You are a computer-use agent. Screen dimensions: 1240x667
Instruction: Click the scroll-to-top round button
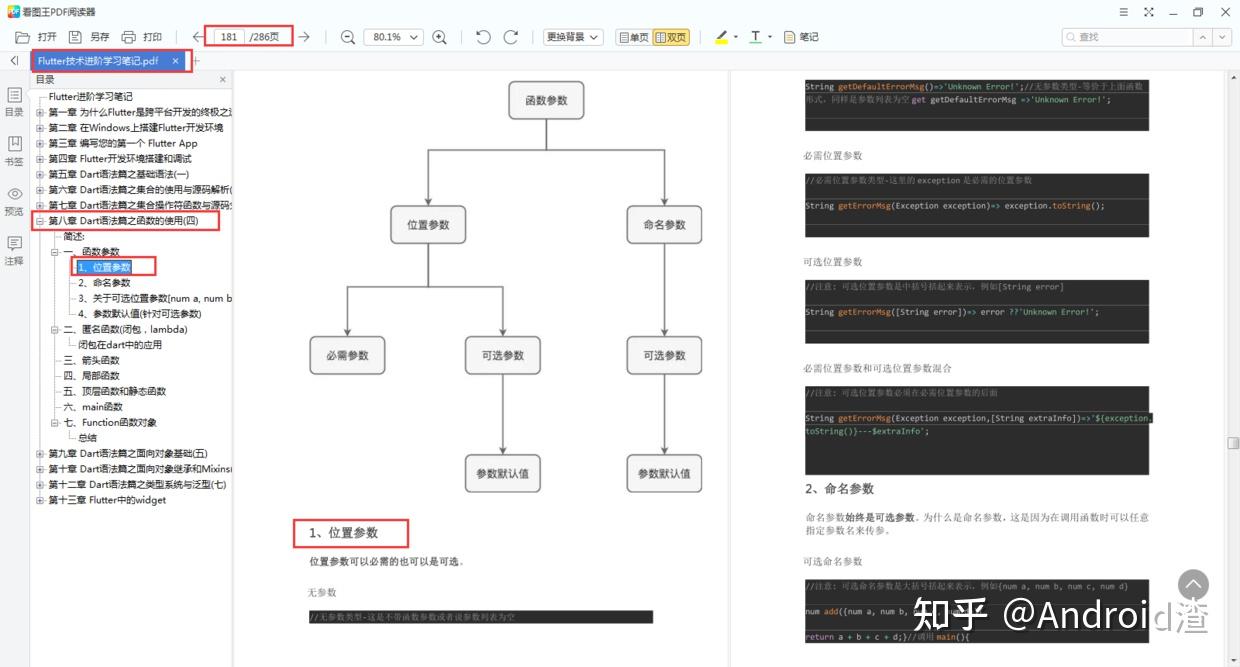(1193, 585)
